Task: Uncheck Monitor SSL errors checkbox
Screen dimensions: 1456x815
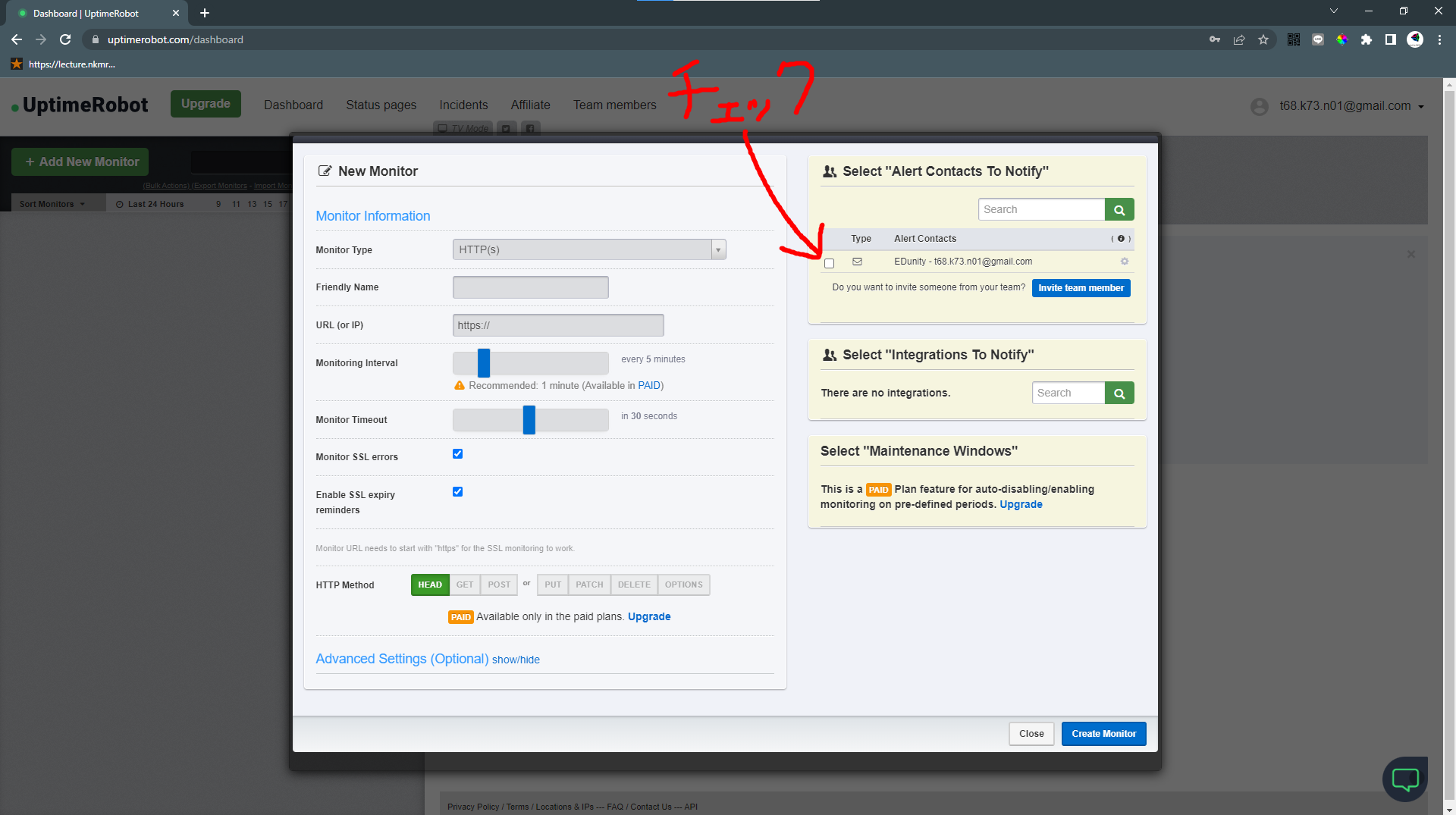Action: click(x=457, y=454)
